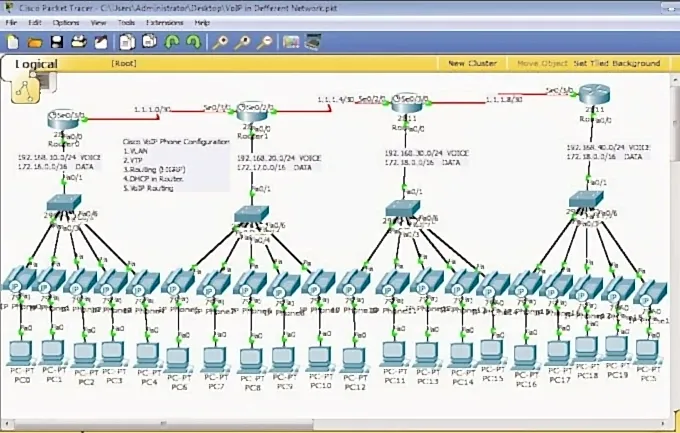Open the Edit menu
The height and width of the screenshot is (433, 680).
[35, 23]
